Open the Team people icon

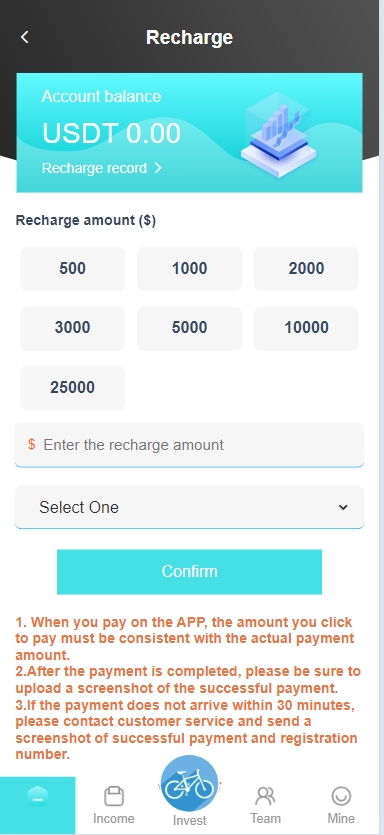(265, 797)
